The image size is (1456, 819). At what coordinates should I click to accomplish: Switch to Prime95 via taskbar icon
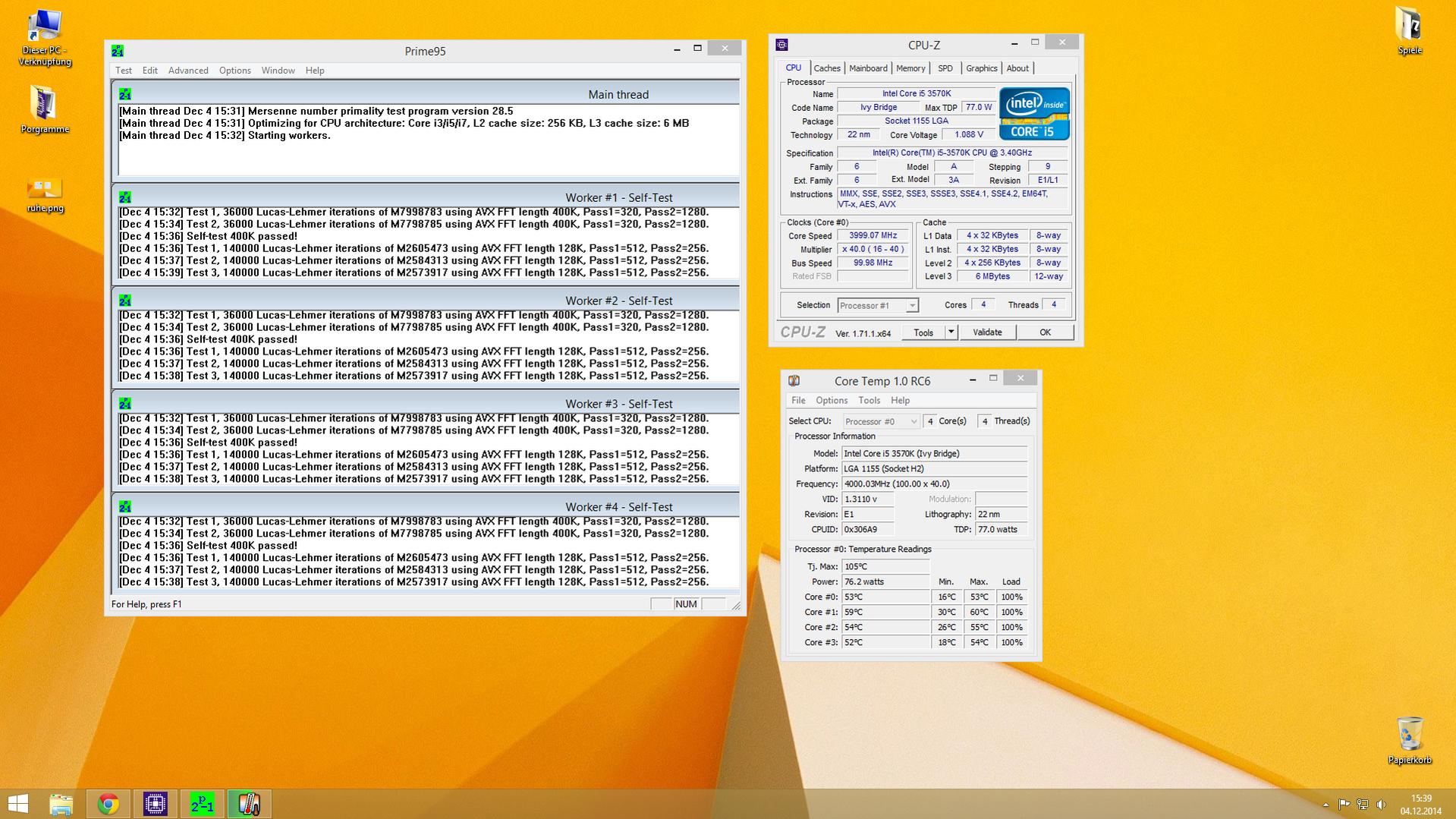tap(202, 804)
